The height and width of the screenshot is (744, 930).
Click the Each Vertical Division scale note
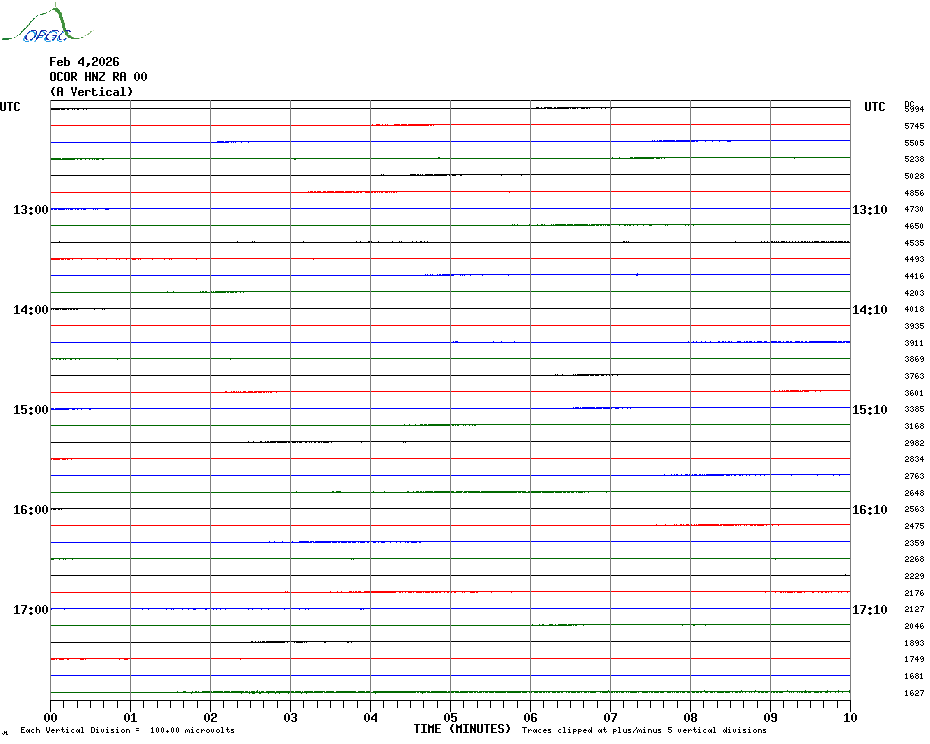127,731
